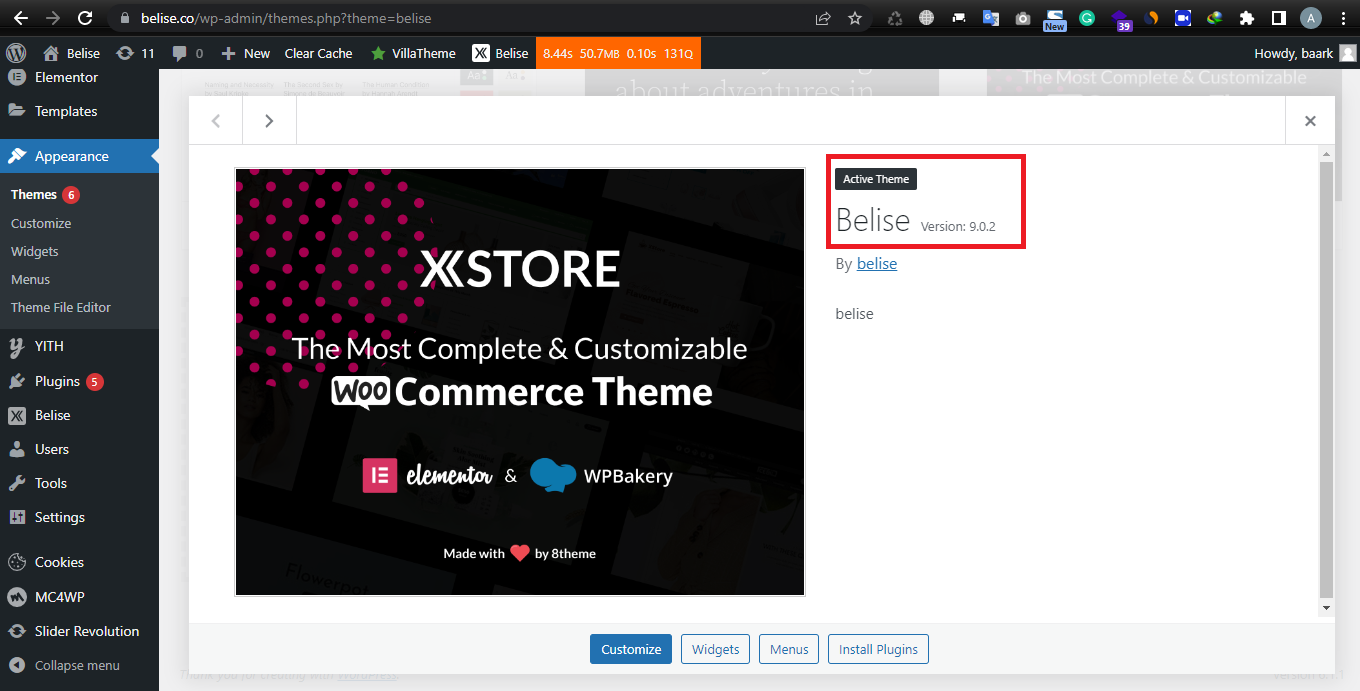
Task: Click Clear Cache in admin bar
Action: (318, 53)
